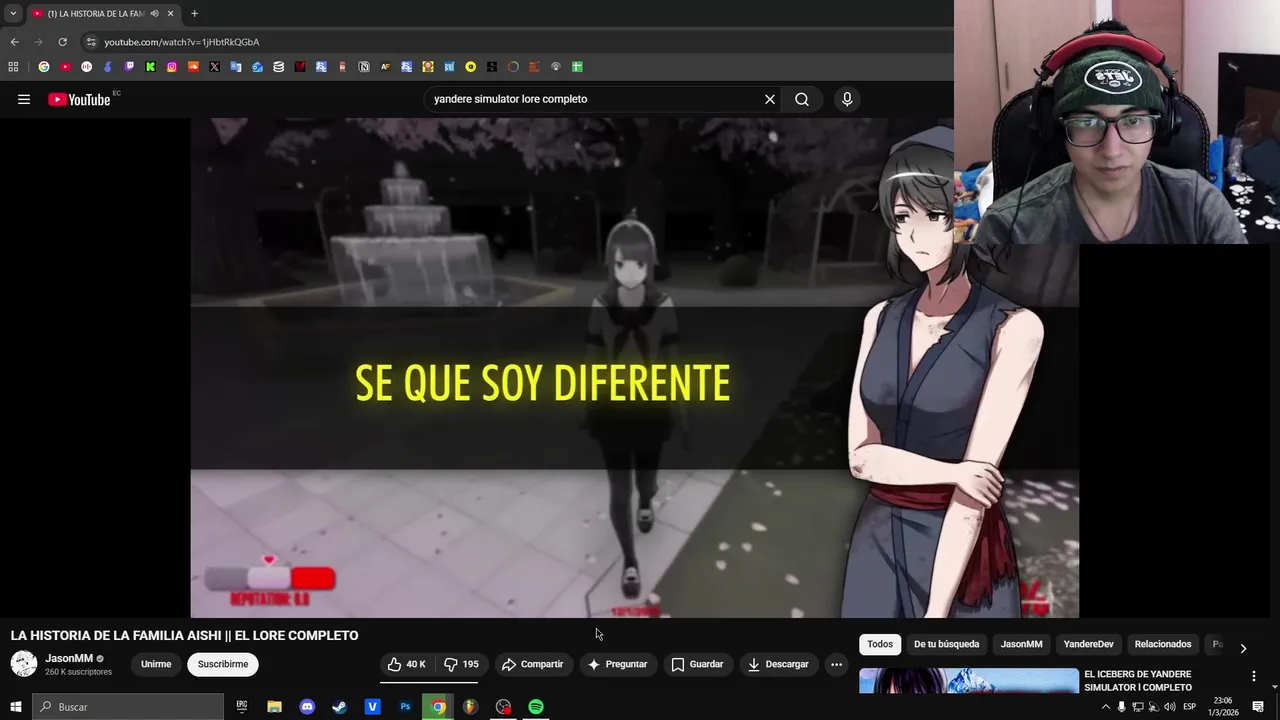1280x720 pixels.
Task: Open the system volume control
Action: point(1169,707)
